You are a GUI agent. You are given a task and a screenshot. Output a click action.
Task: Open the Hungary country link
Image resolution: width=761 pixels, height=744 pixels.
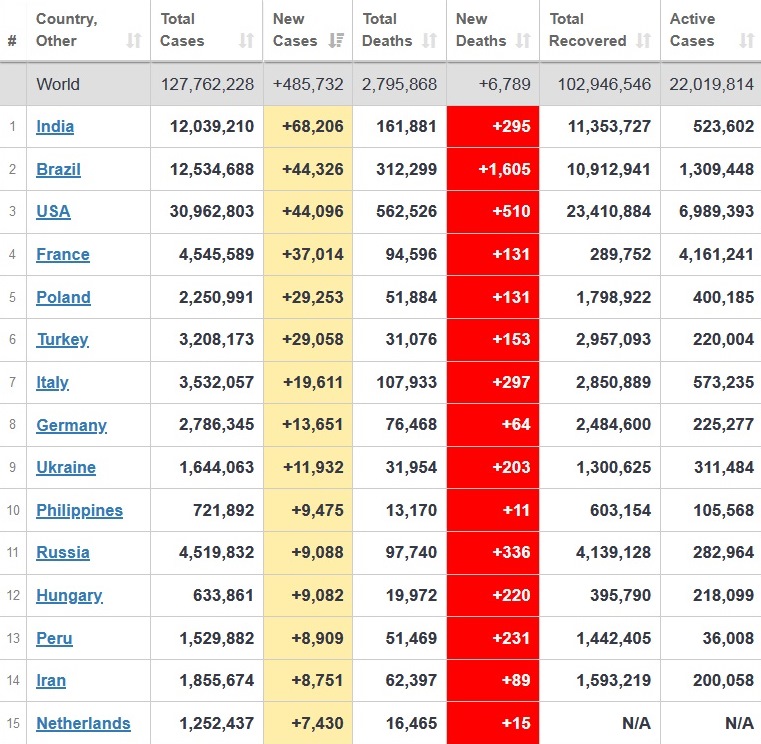coord(69,596)
